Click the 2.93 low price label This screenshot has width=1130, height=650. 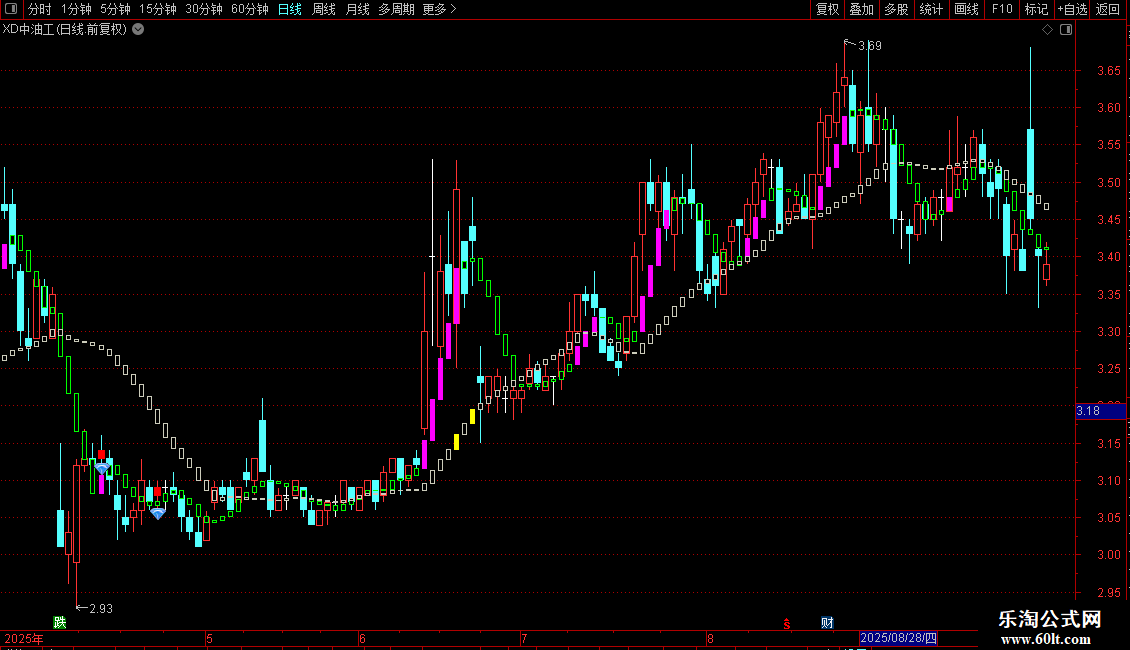[x=101, y=609]
